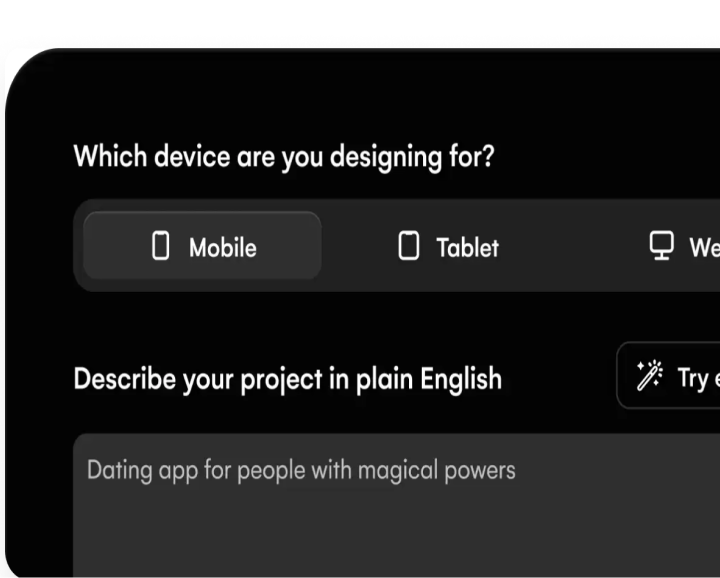
Task: Click the desktop monitor icon for Web
Action: tap(661, 246)
